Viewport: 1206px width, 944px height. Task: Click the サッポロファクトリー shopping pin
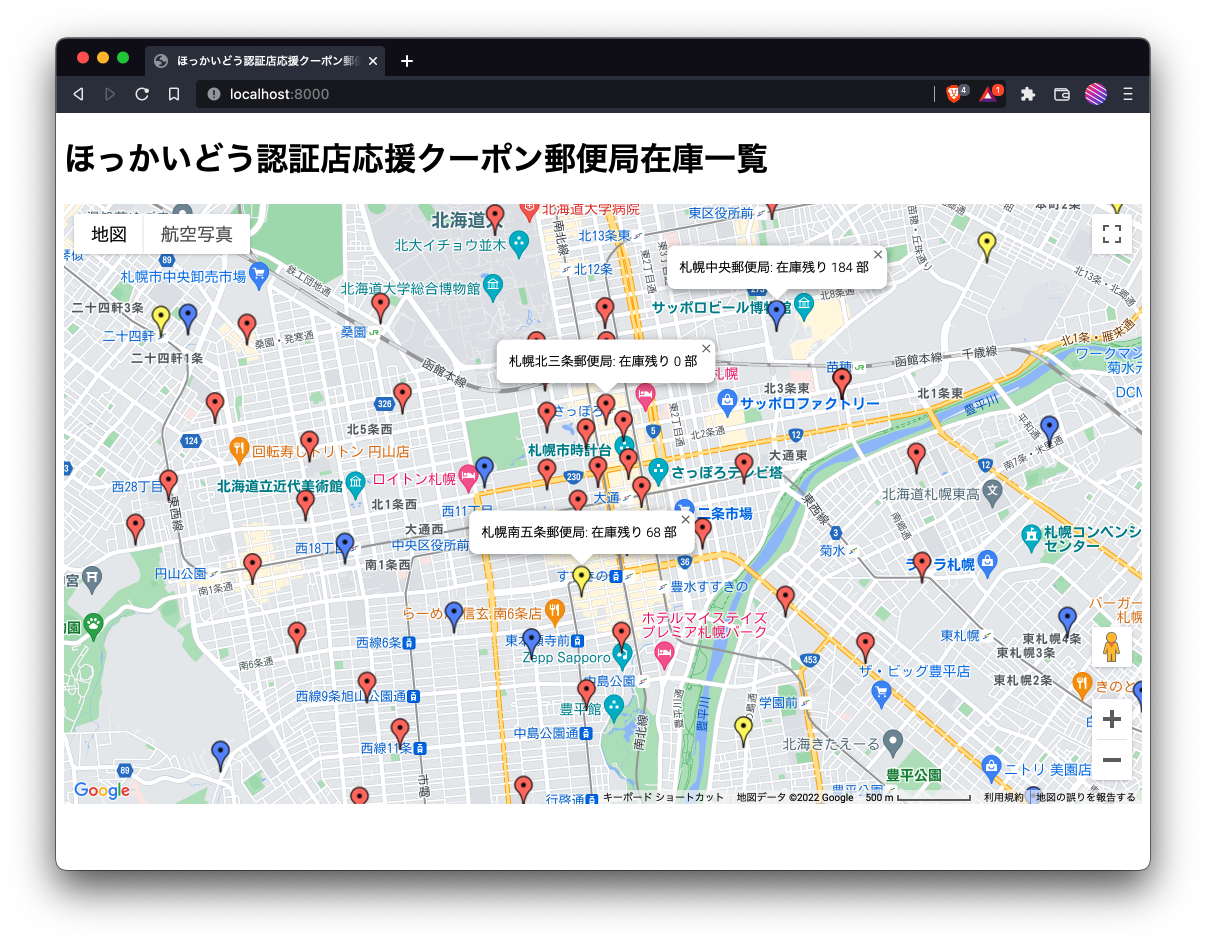tap(729, 403)
